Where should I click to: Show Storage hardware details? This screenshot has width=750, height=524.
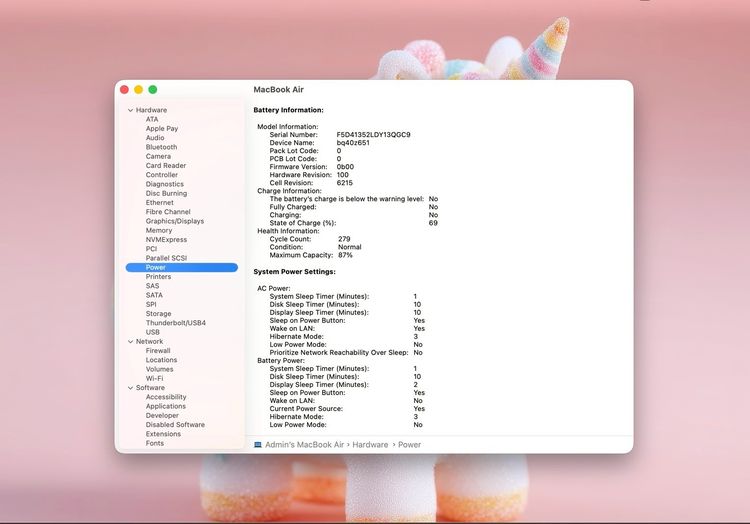(x=158, y=314)
